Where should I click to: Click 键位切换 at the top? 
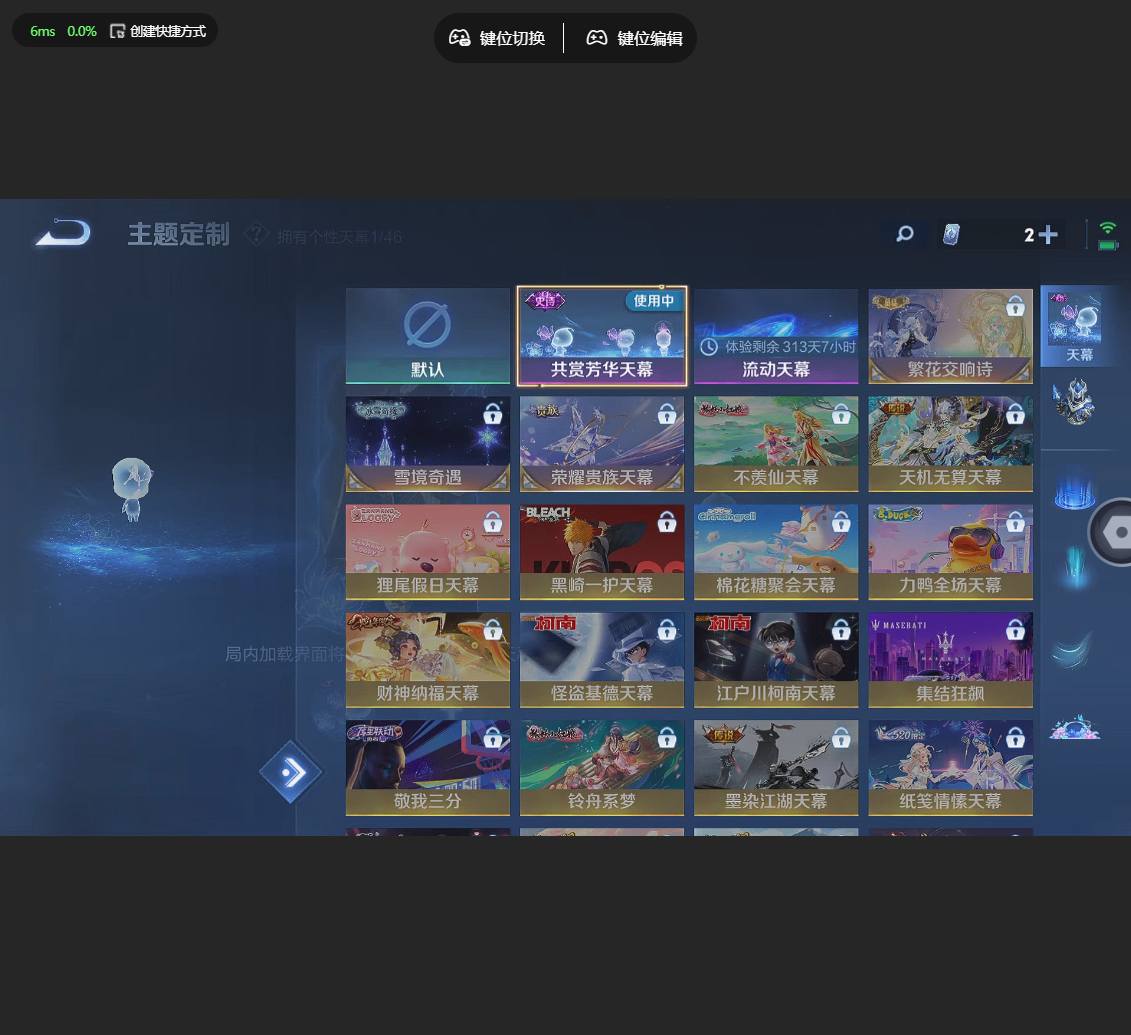tap(497, 38)
